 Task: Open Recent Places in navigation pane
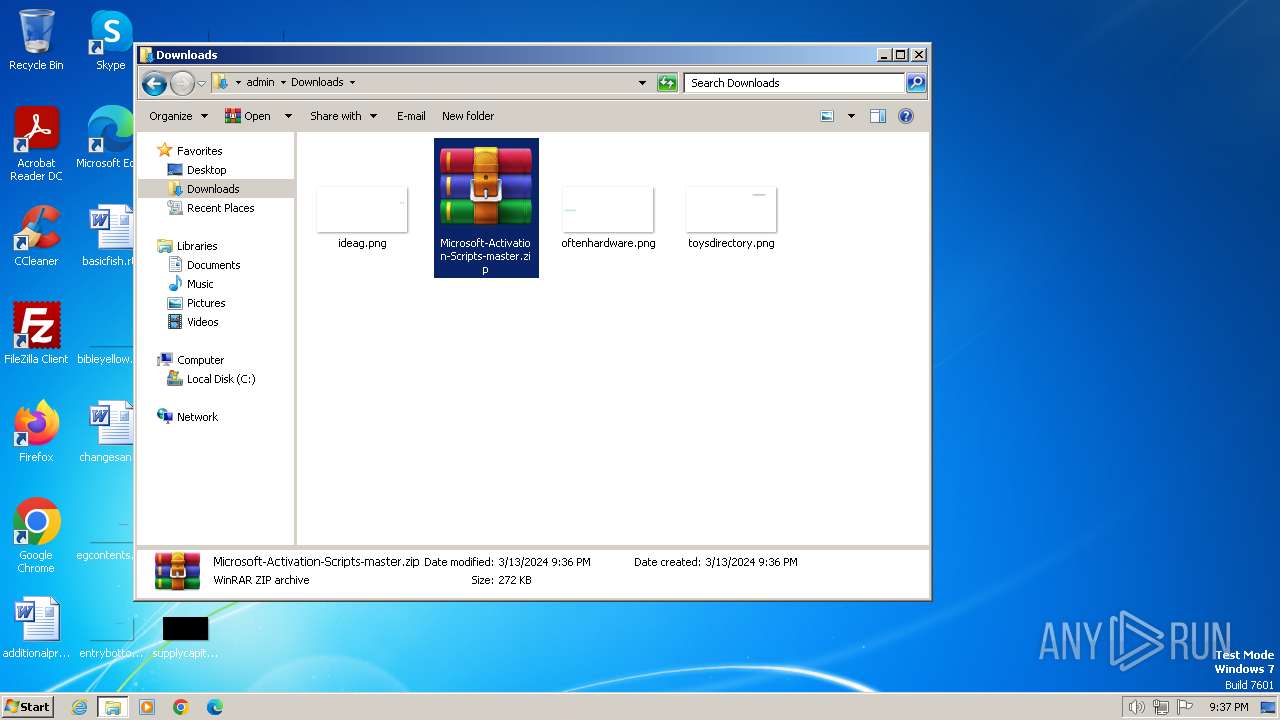pos(220,208)
